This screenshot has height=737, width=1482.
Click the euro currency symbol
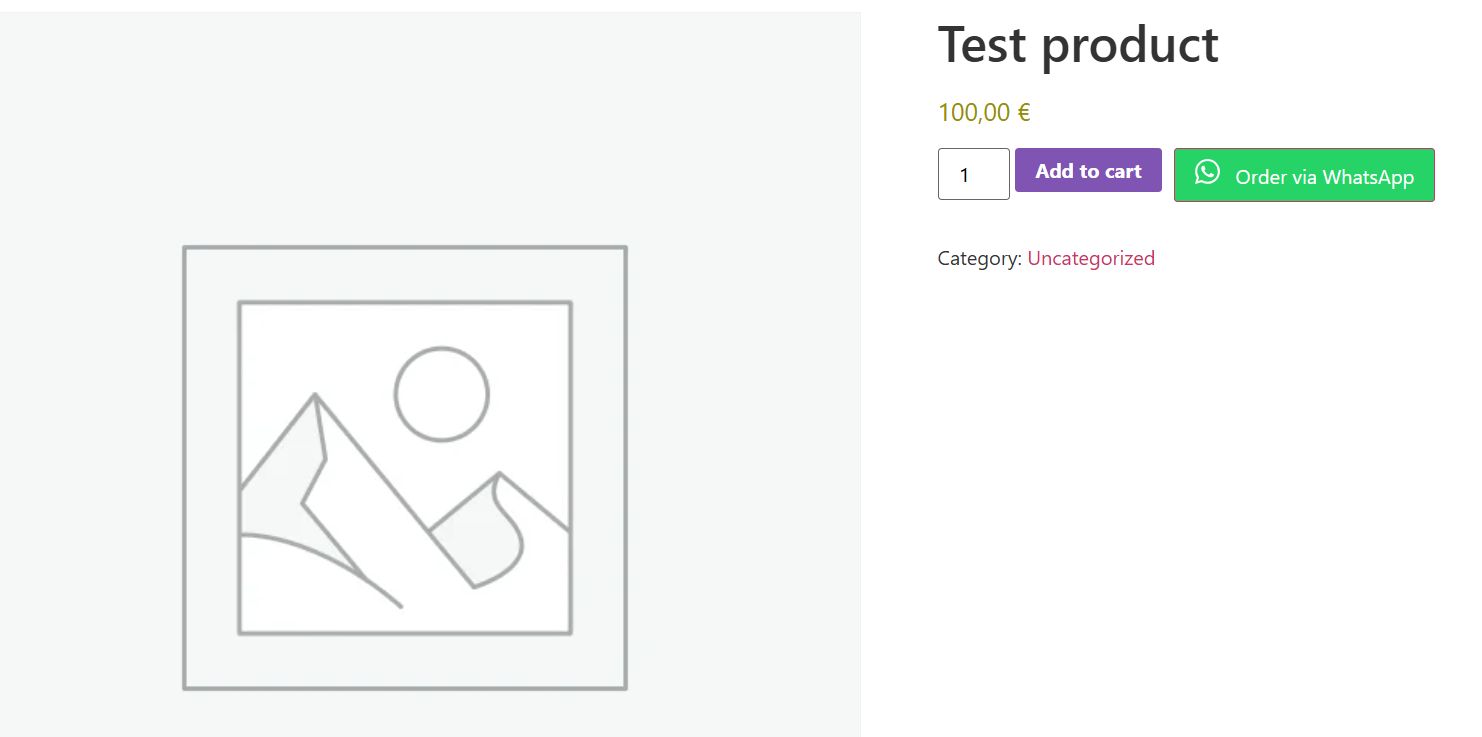pos(1024,113)
